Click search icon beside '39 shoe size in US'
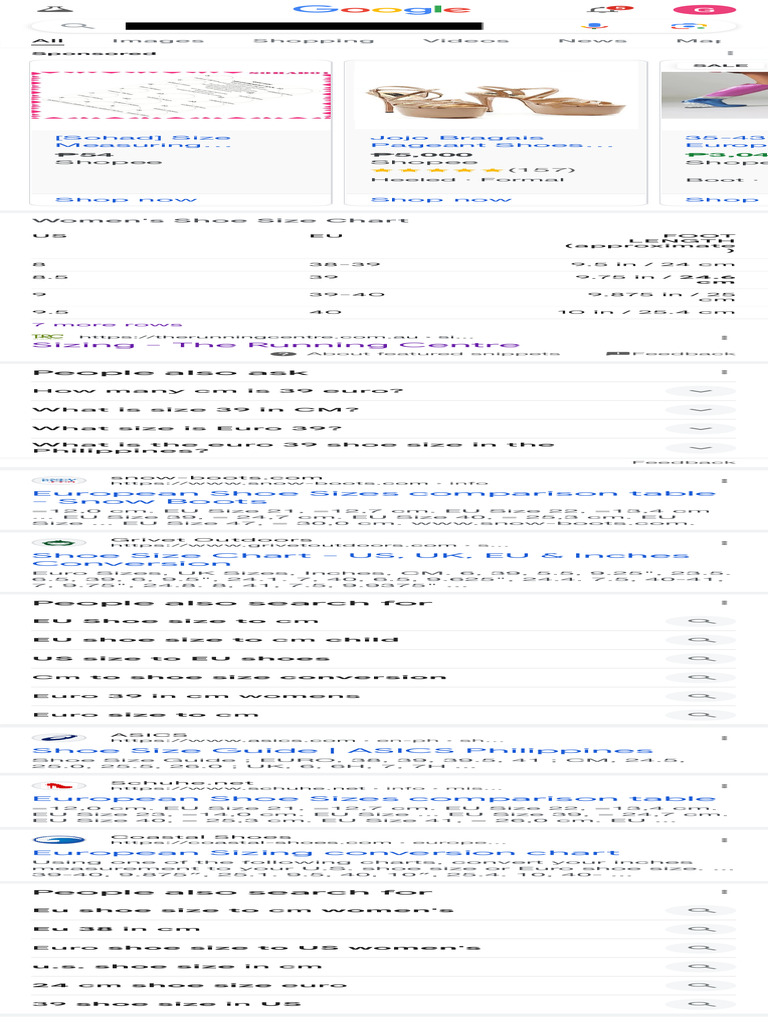The image size is (768, 1024). pos(701,1004)
